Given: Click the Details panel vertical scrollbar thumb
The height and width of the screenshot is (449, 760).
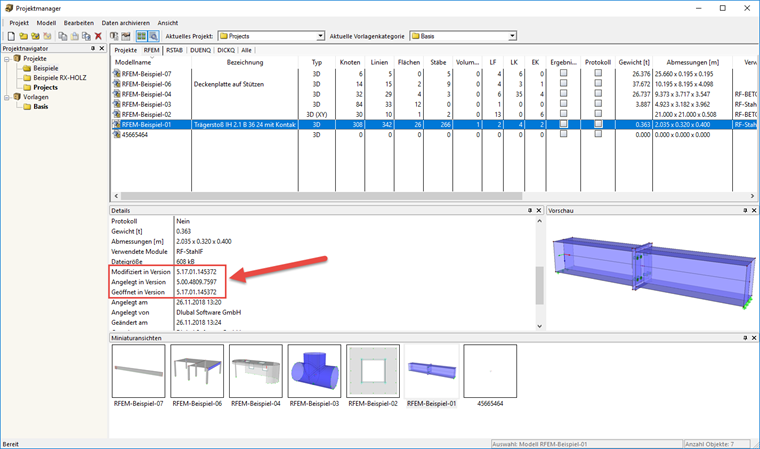Looking at the screenshot, I should coord(539,286).
